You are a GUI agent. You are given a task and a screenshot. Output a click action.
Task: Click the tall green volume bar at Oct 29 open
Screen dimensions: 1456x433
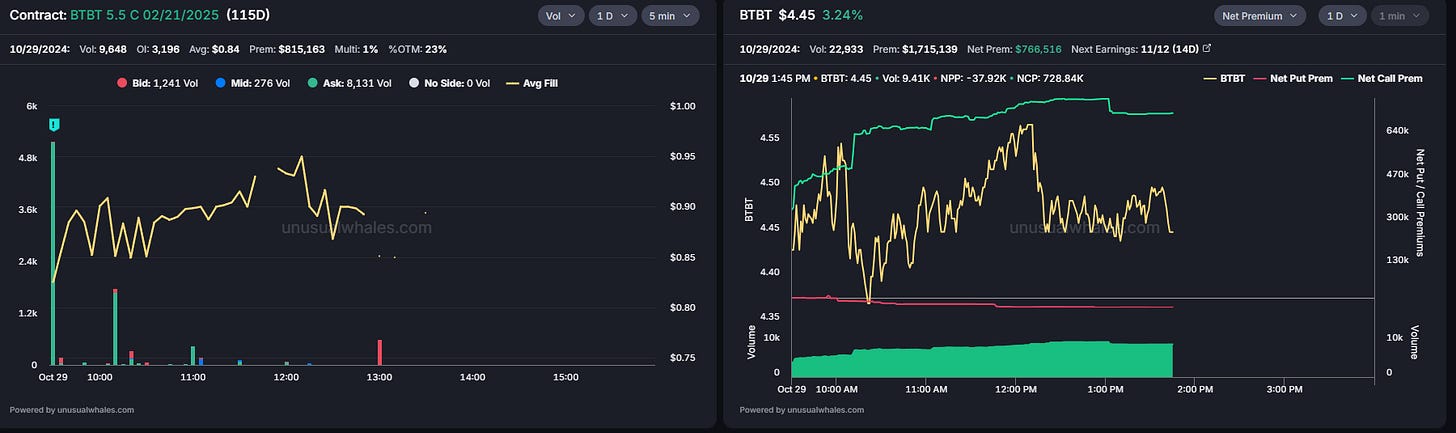coord(53,253)
